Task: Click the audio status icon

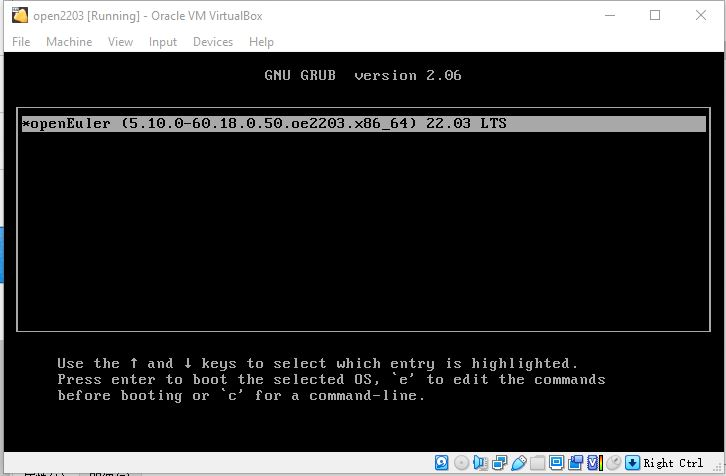Action: click(x=480, y=463)
